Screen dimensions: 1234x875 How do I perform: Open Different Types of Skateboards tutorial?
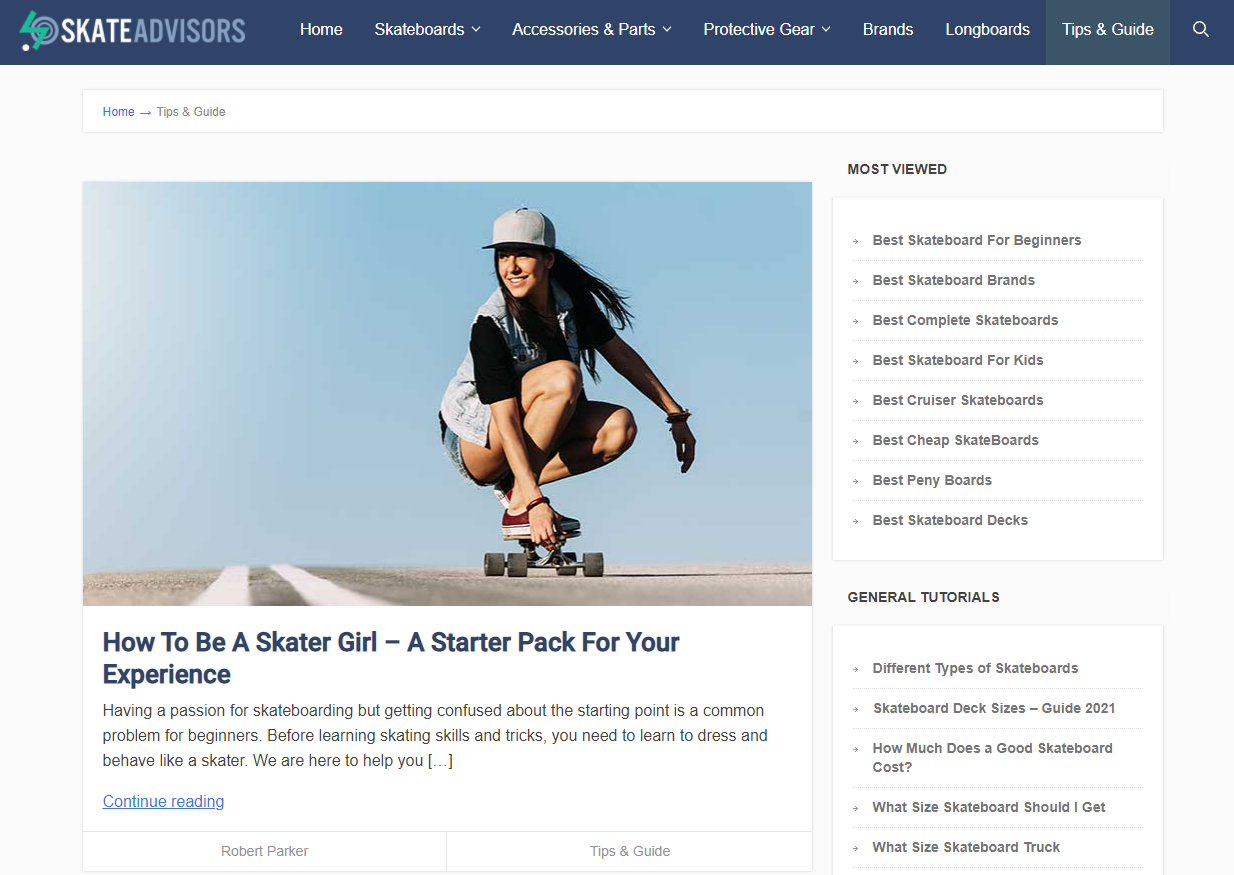tap(975, 668)
